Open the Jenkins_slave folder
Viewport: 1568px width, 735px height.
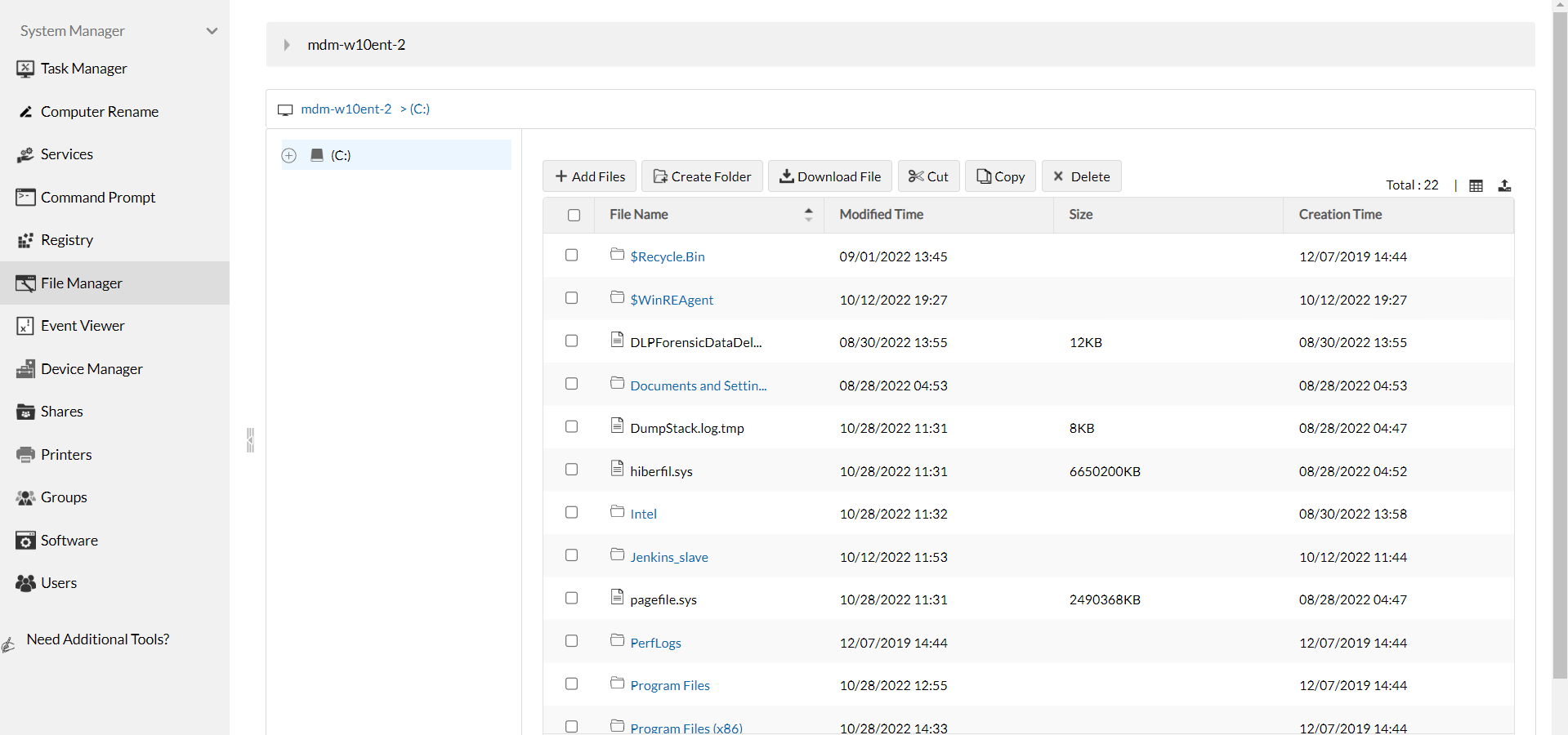668,557
